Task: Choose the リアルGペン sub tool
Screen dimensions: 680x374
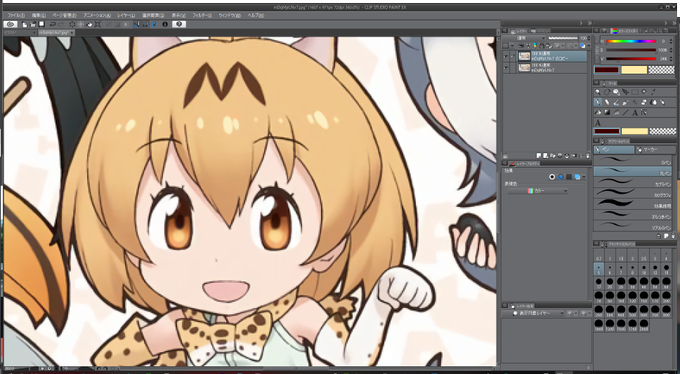Action: coord(633,226)
